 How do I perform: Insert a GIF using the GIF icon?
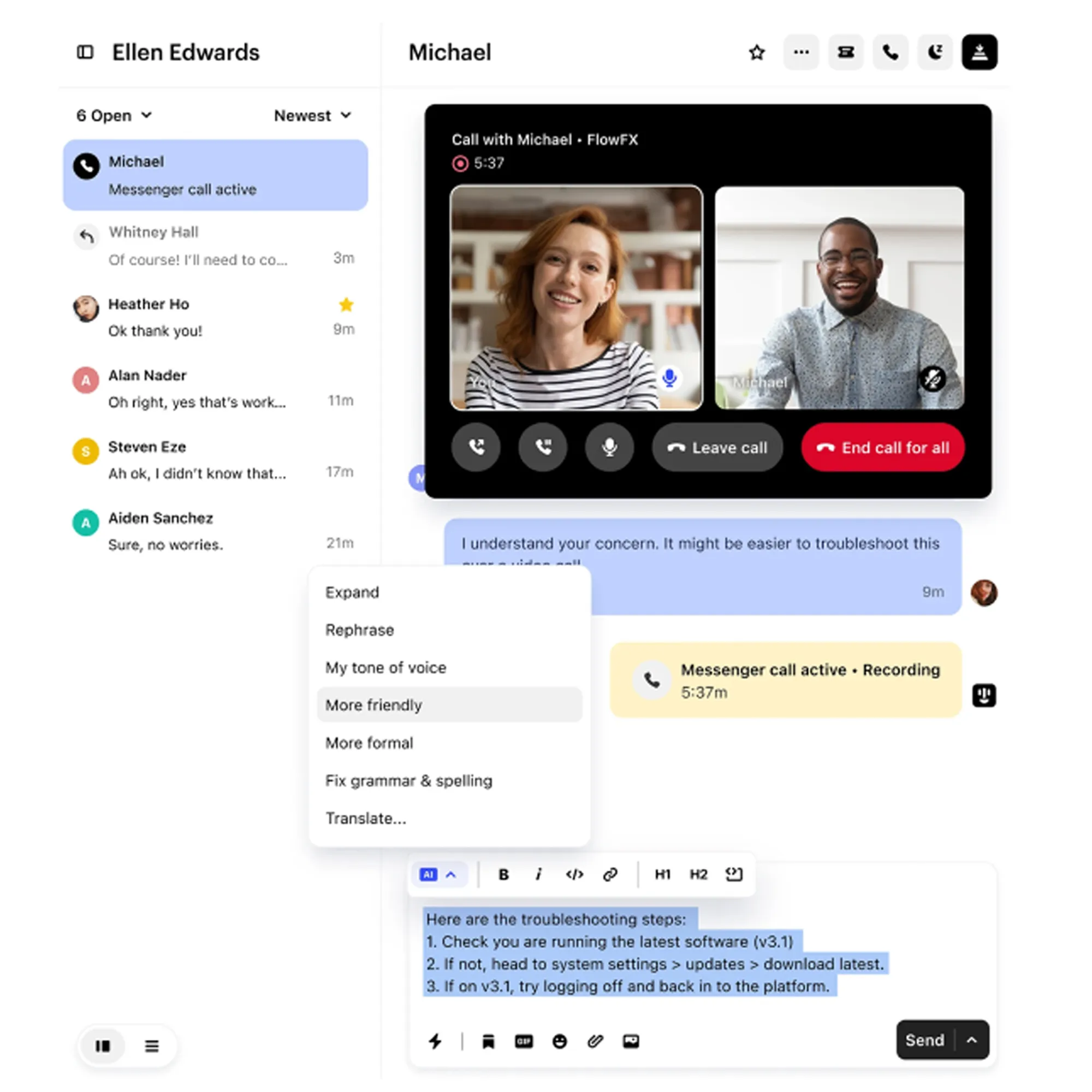click(x=524, y=1041)
